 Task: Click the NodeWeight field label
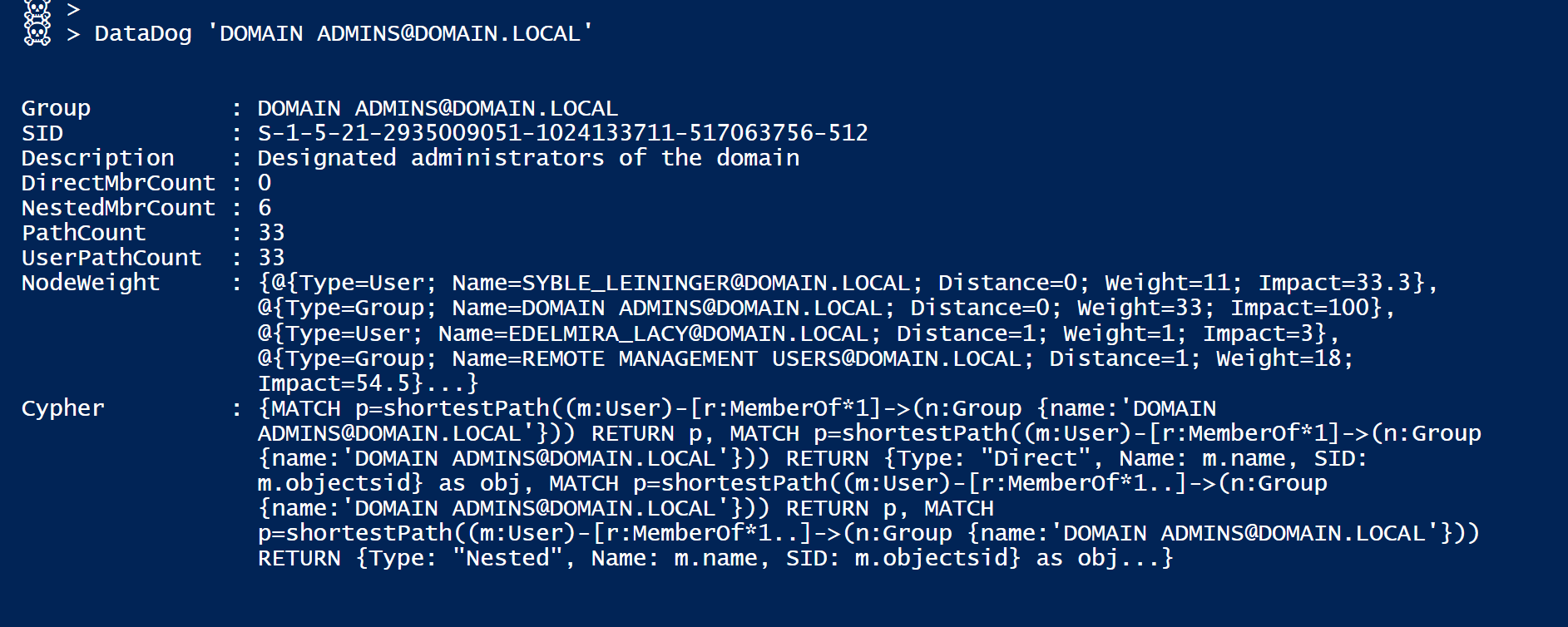pos(90,283)
